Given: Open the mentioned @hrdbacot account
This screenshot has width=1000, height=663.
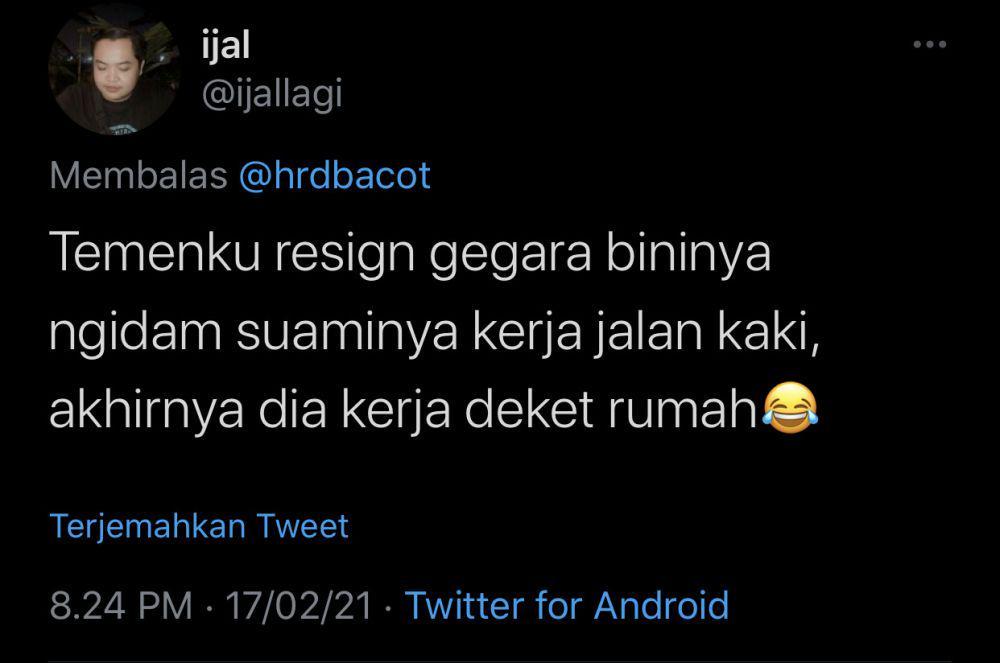Looking at the screenshot, I should 335,175.
